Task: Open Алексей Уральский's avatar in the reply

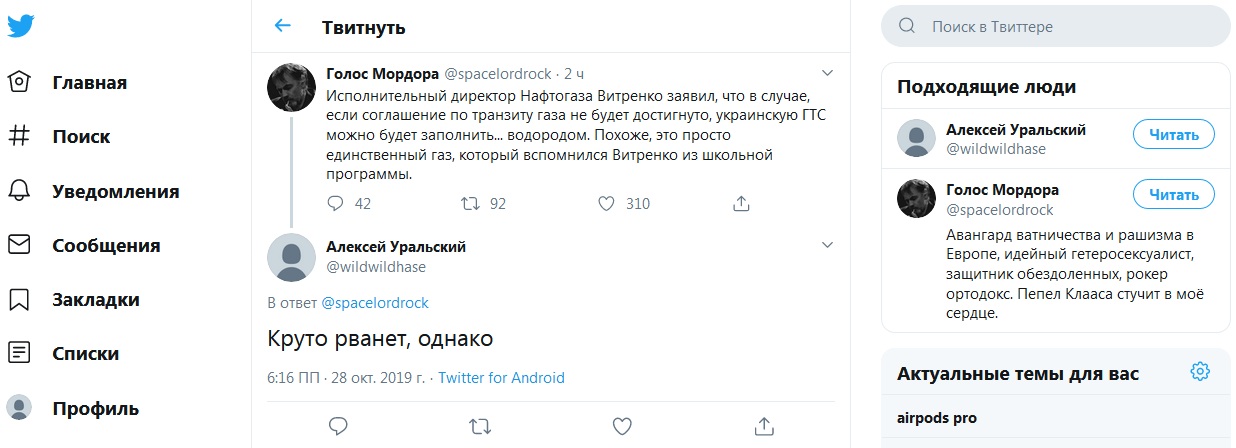Action: 292,259
